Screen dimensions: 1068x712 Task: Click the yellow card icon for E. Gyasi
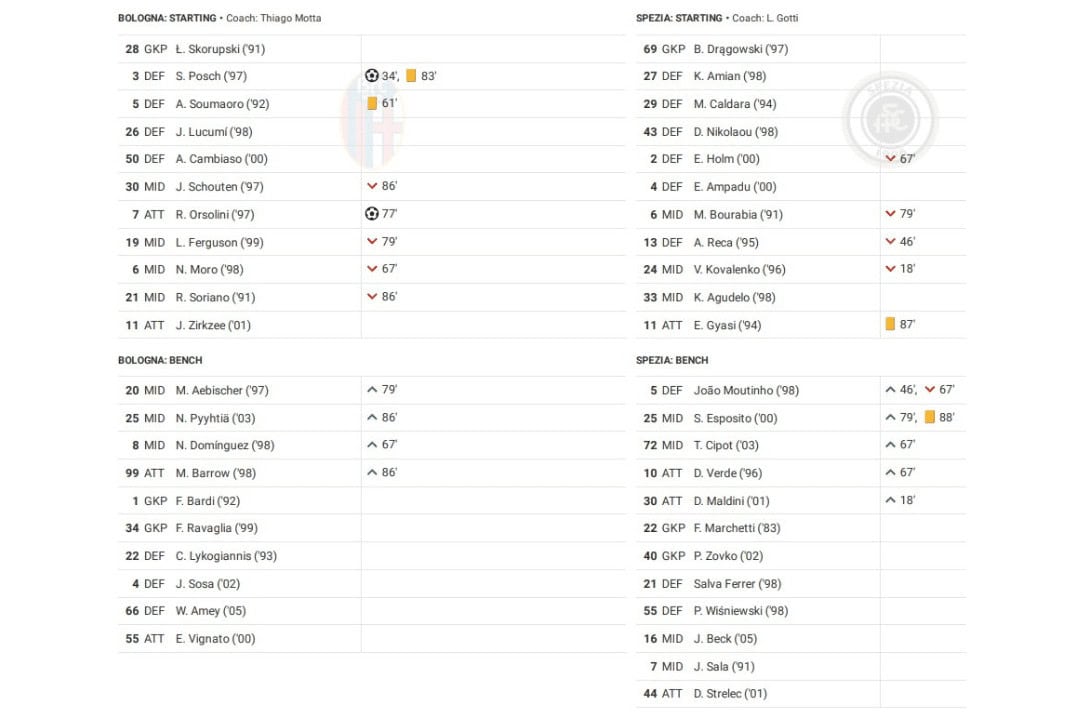(x=890, y=324)
